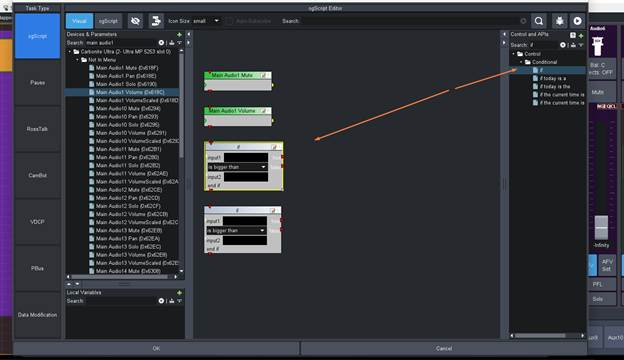The image size is (624, 360).
Task: Select Main Audio1 Mute parameter
Action: (127, 68)
